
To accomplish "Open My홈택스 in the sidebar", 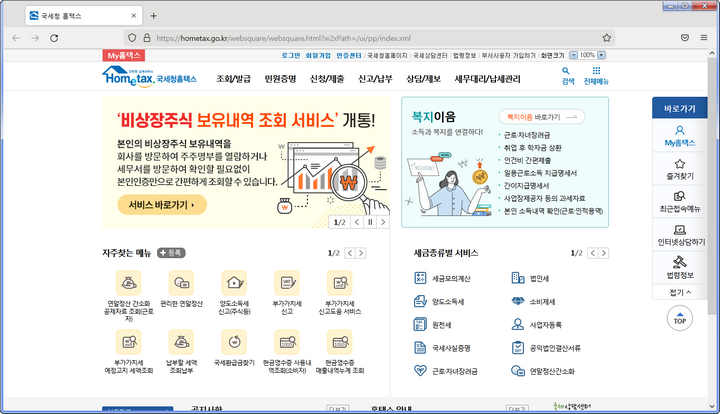I will (680, 136).
